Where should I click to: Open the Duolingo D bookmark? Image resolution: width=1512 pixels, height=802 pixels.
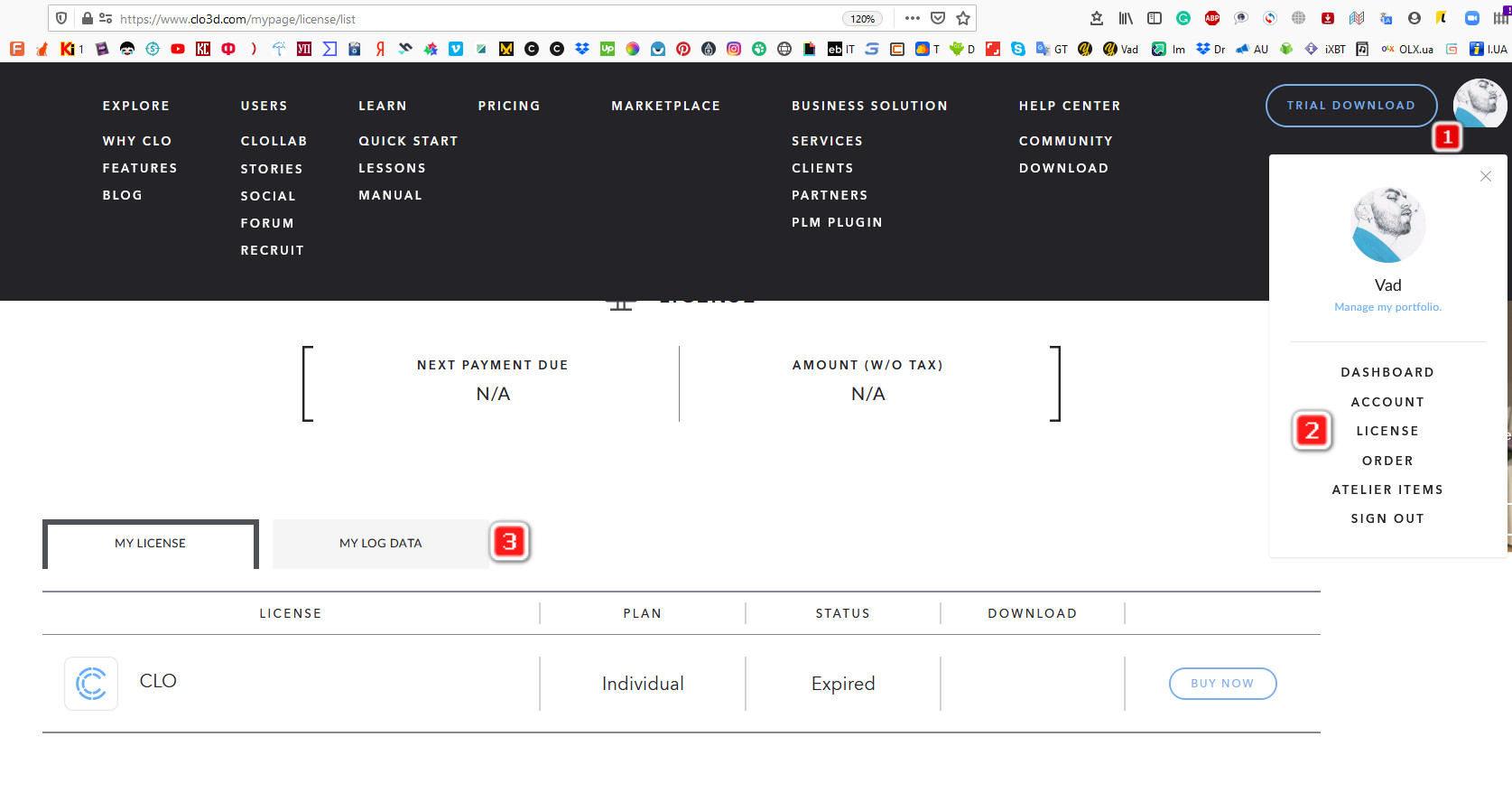tap(962, 49)
